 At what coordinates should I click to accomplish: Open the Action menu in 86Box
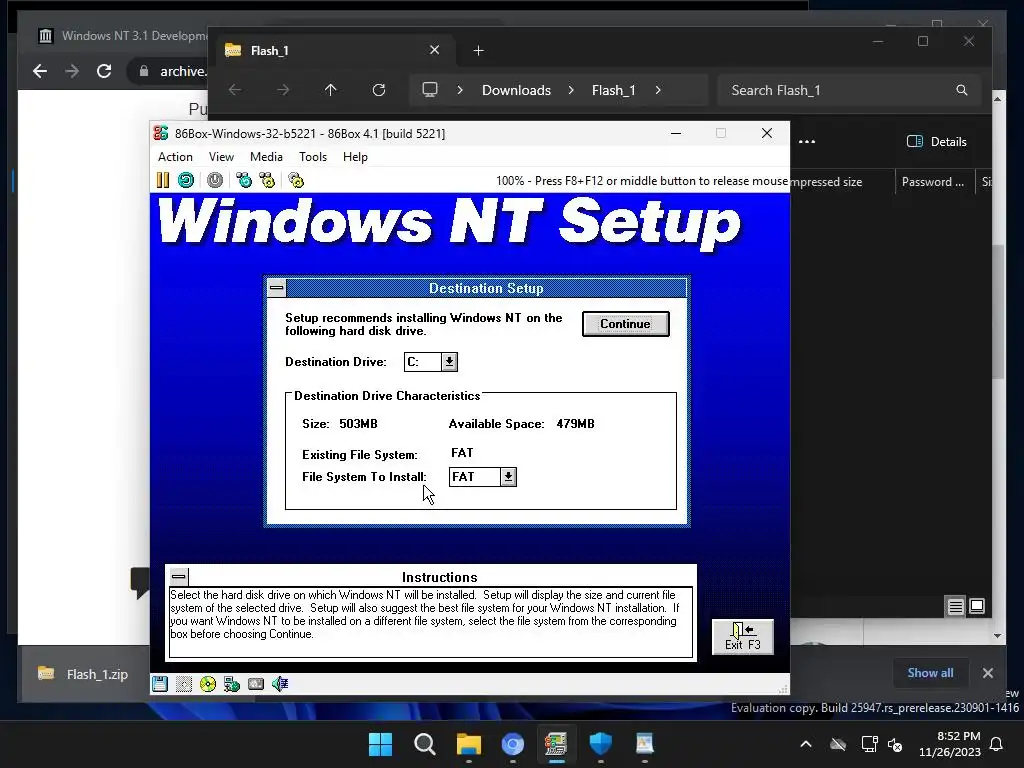[x=175, y=157]
